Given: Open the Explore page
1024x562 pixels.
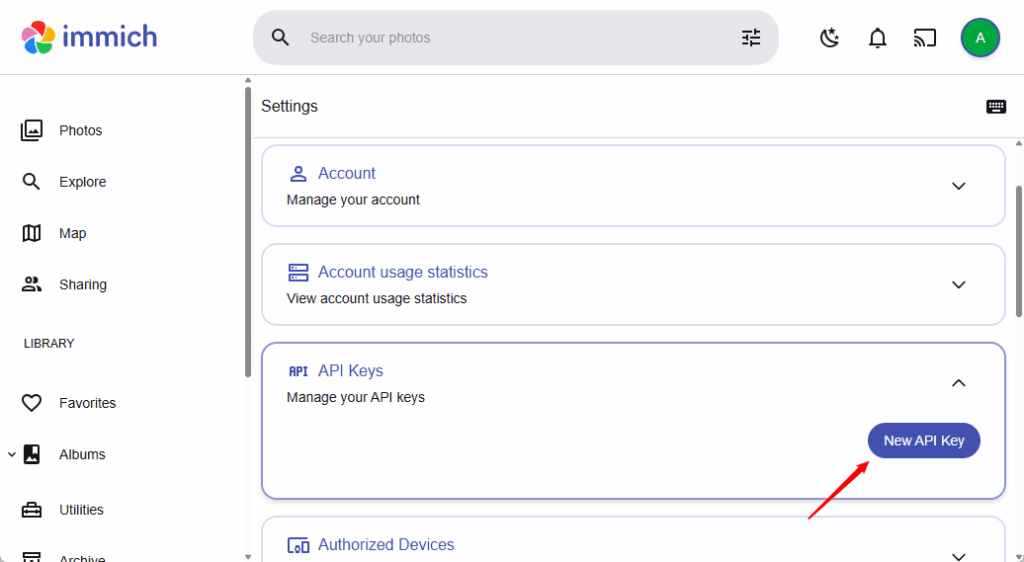Looking at the screenshot, I should (x=82, y=182).
